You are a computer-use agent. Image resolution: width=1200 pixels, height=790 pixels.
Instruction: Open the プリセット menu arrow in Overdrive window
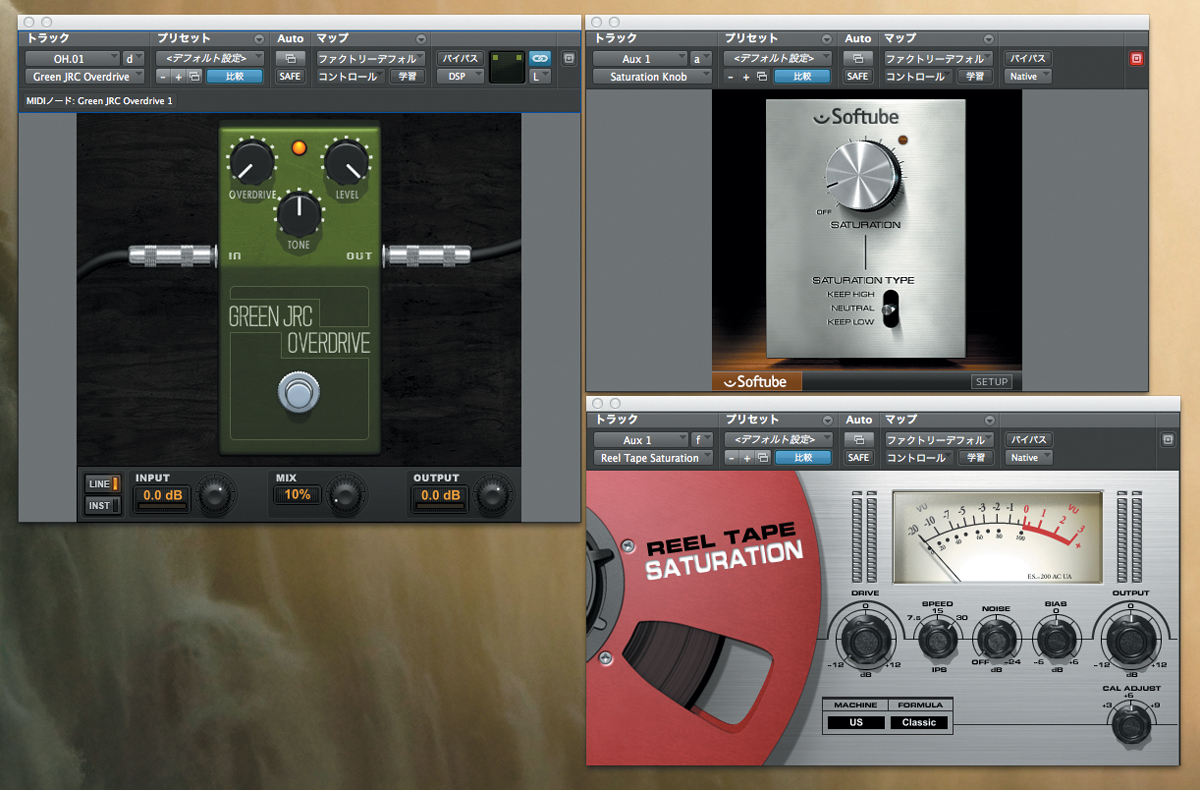pos(259,38)
